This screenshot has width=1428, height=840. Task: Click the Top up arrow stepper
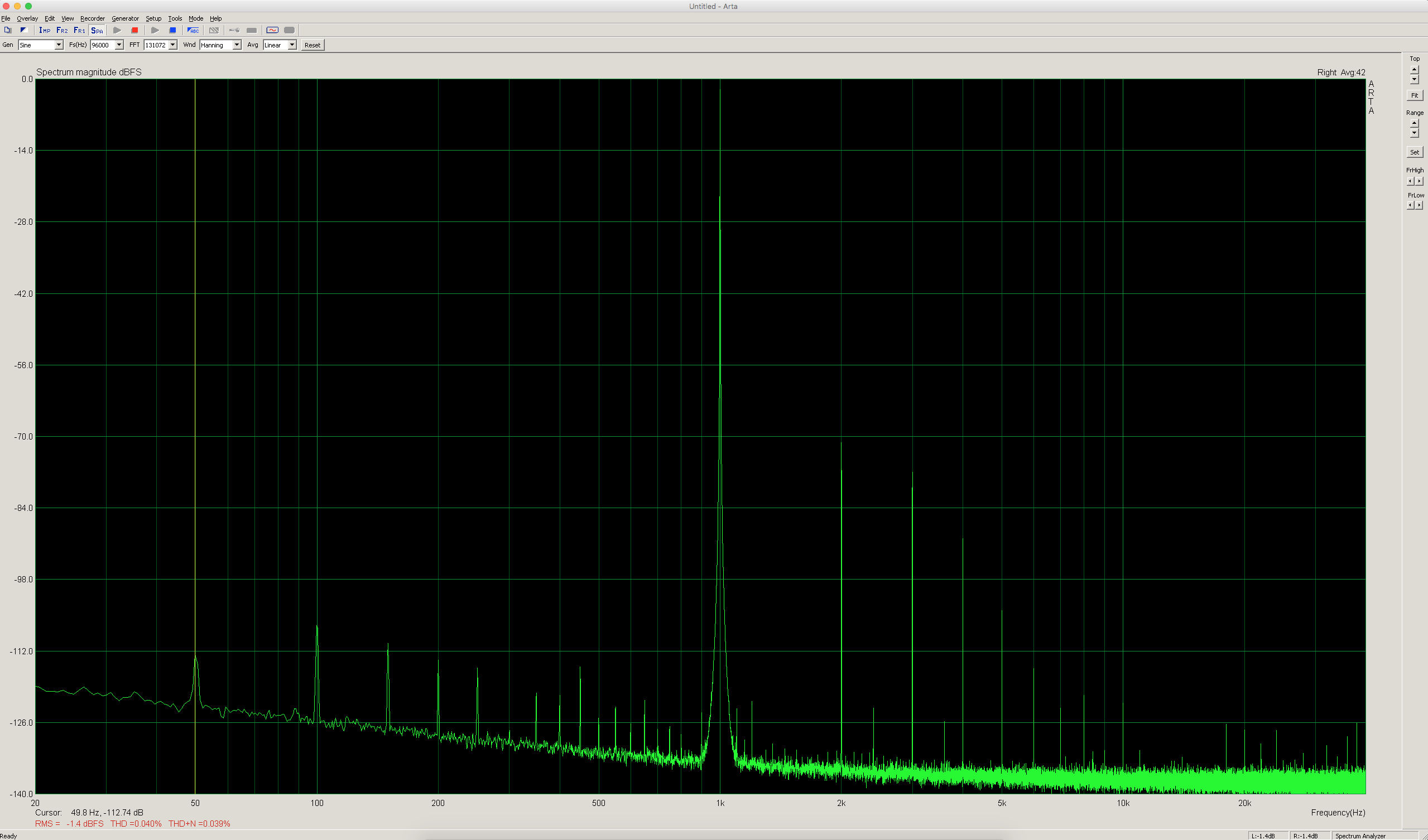pyautogui.click(x=1415, y=69)
